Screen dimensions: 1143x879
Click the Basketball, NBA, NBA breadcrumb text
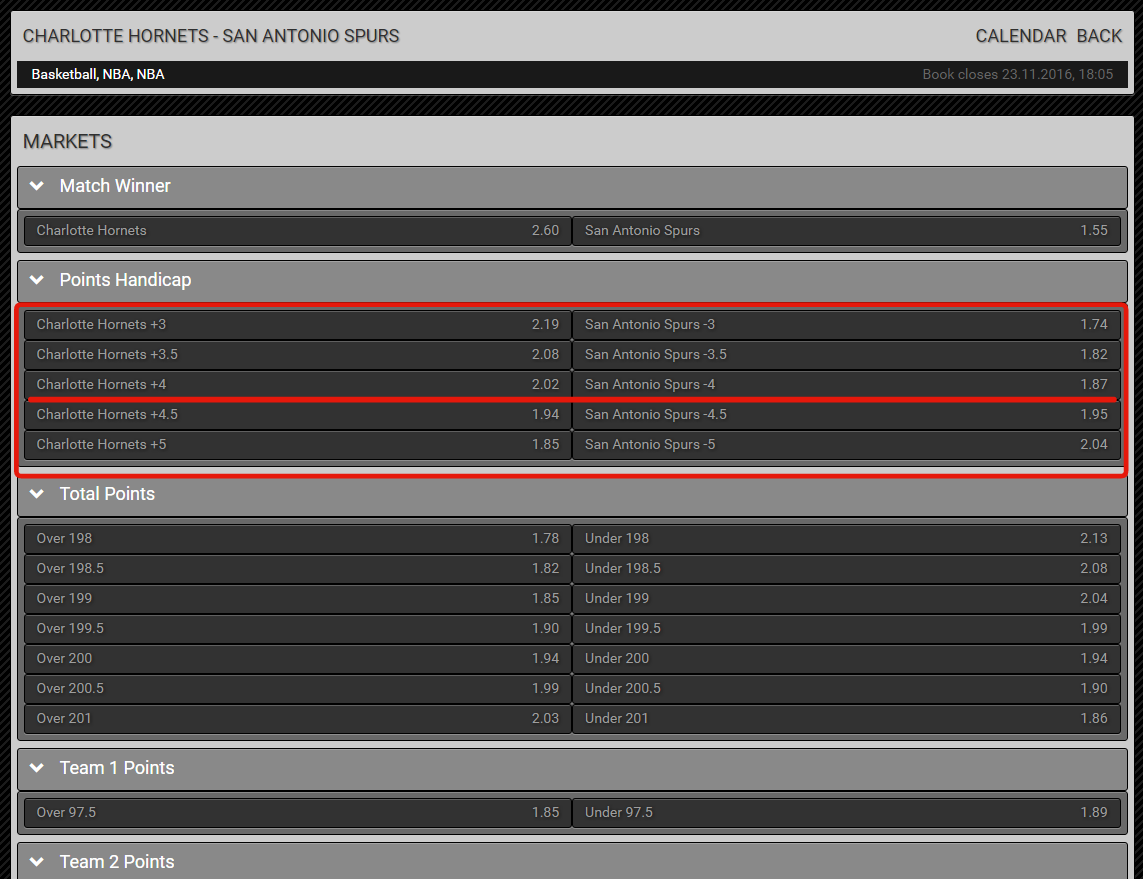click(98, 74)
